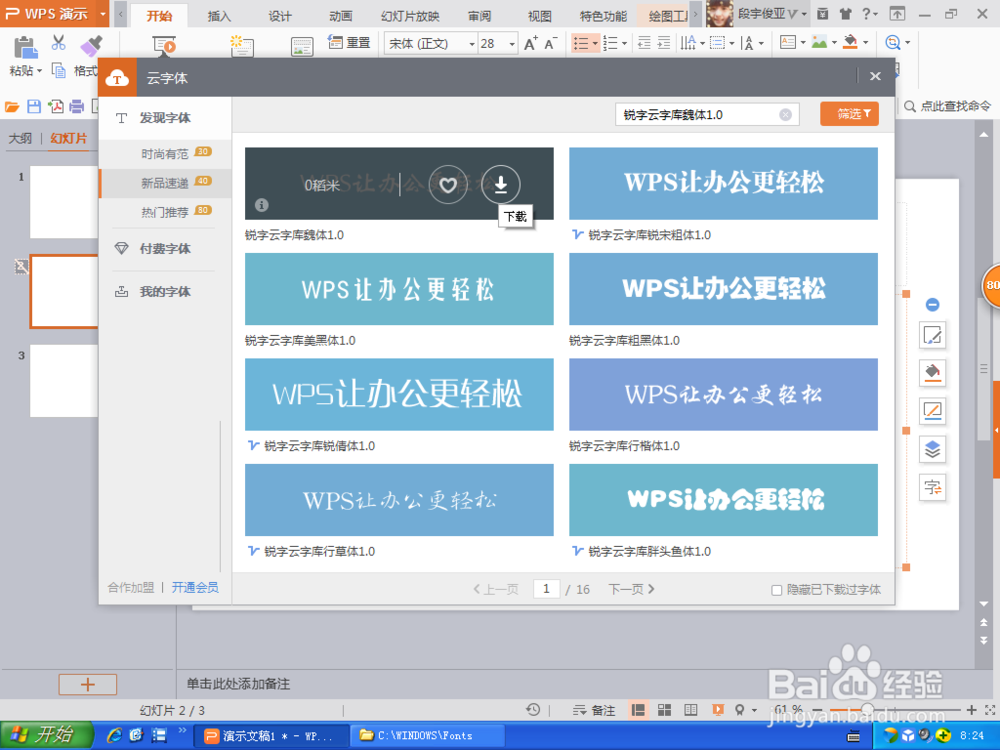Go to 下一页 next page of fonts

pos(626,589)
